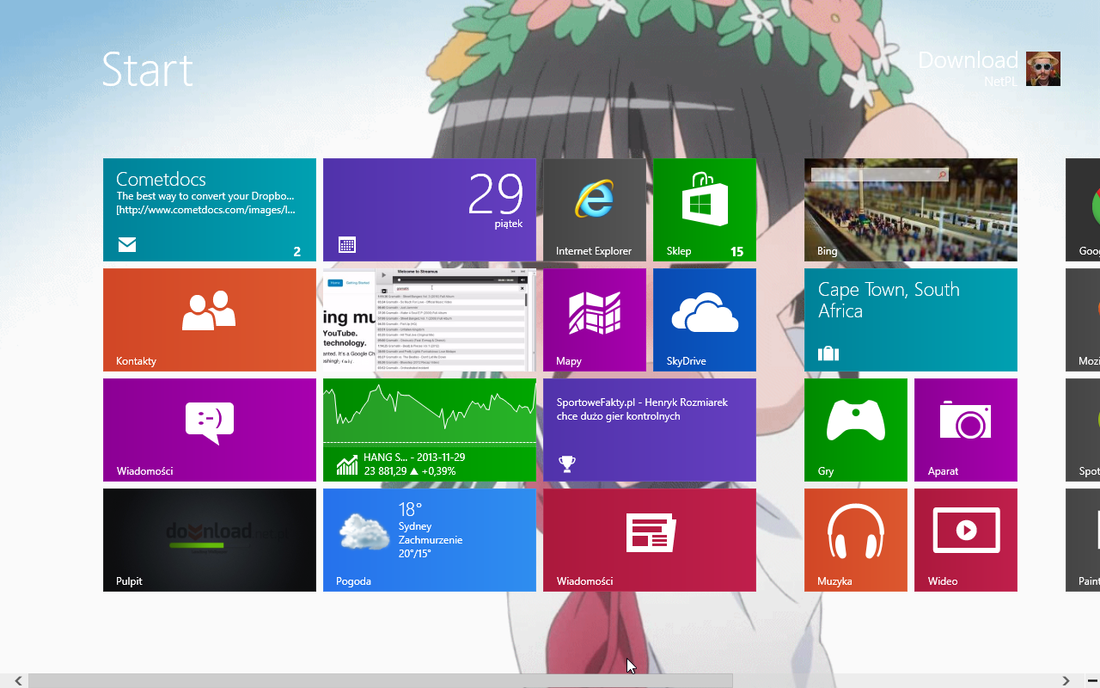Viewport: 1100px width, 688px height.
Task: Click the trophy icon on sports tile
Action: [567, 464]
